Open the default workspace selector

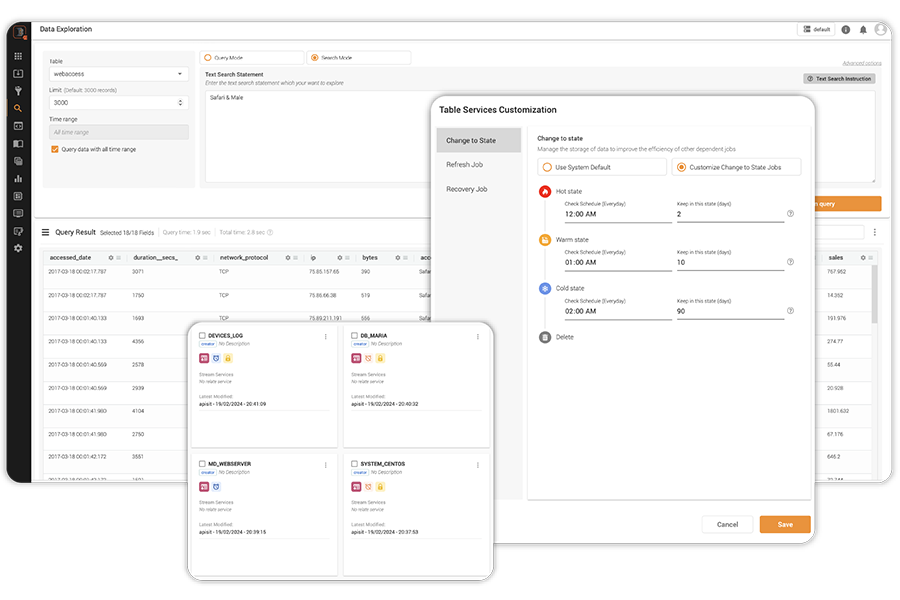coord(816,29)
